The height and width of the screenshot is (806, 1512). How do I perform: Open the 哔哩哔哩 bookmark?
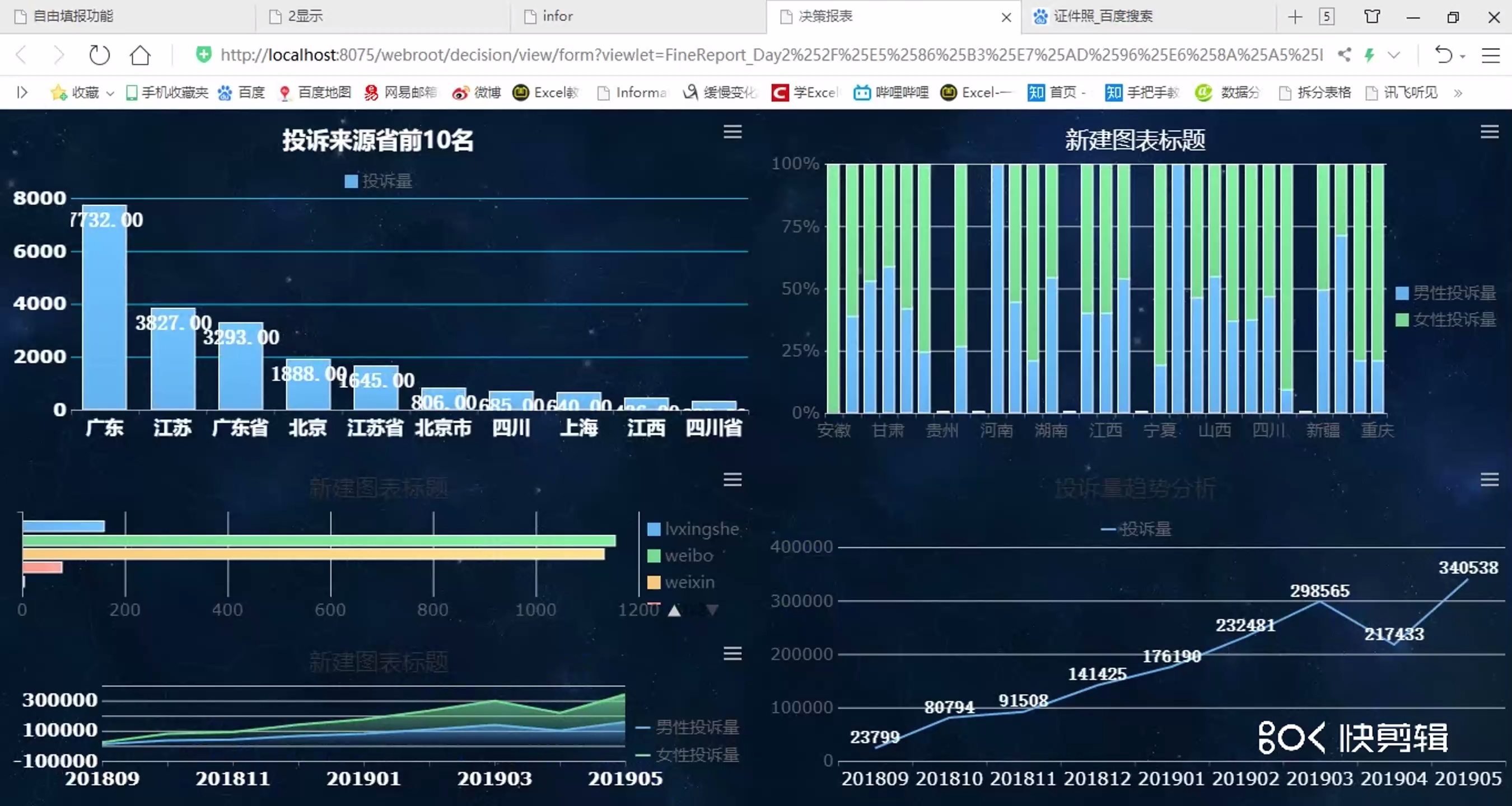coord(890,92)
